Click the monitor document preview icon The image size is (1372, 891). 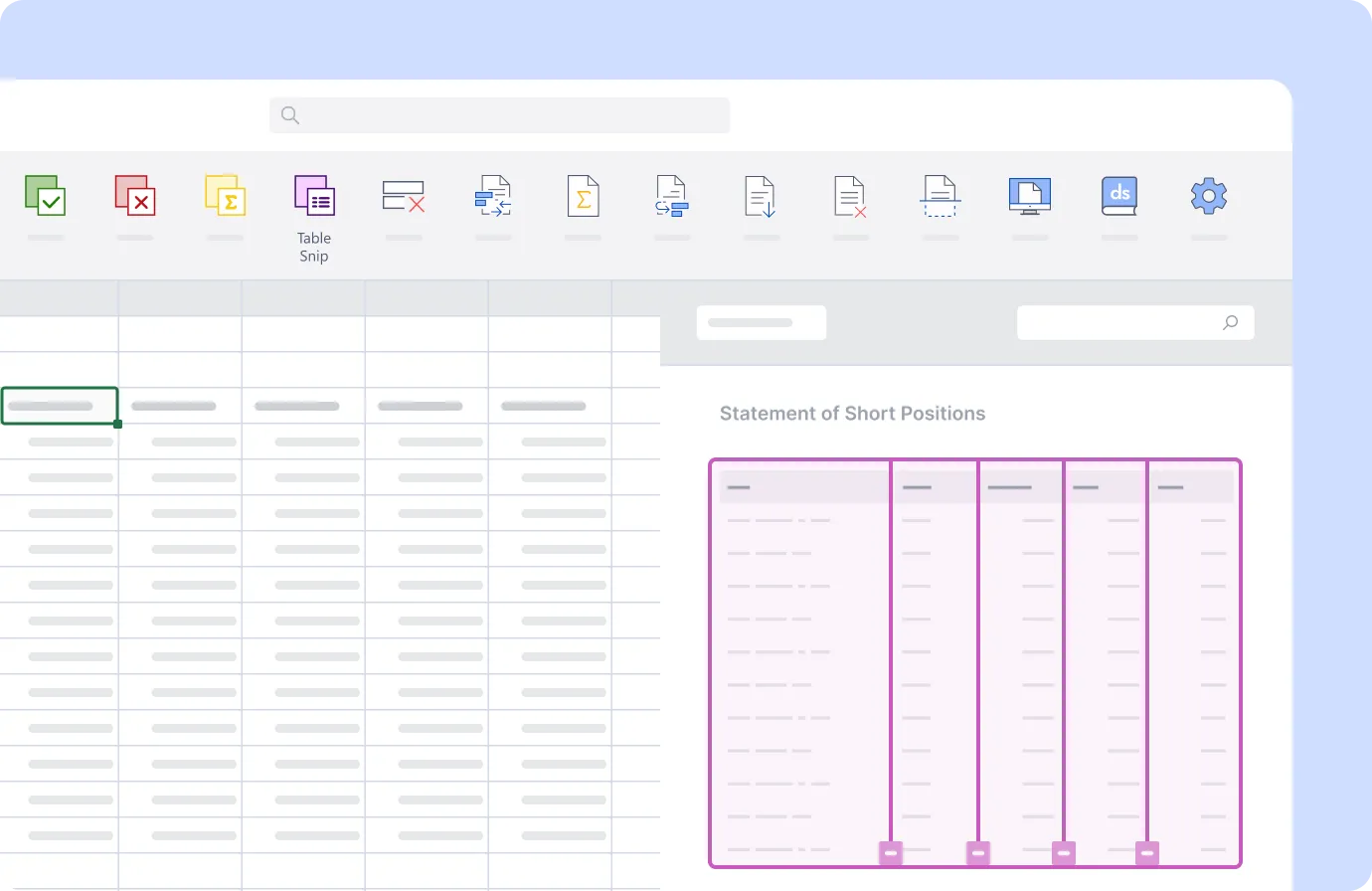click(1029, 196)
